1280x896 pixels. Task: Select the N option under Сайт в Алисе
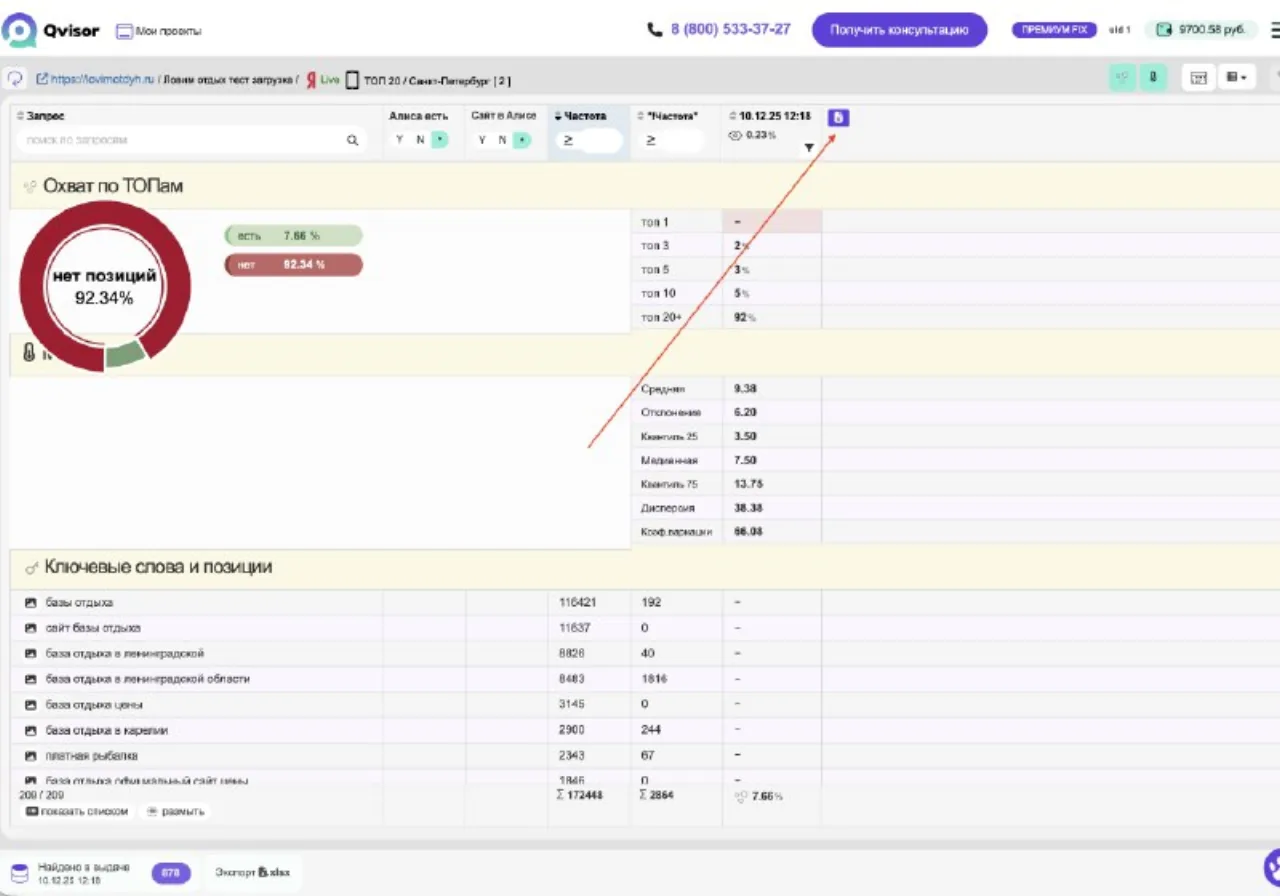503,140
